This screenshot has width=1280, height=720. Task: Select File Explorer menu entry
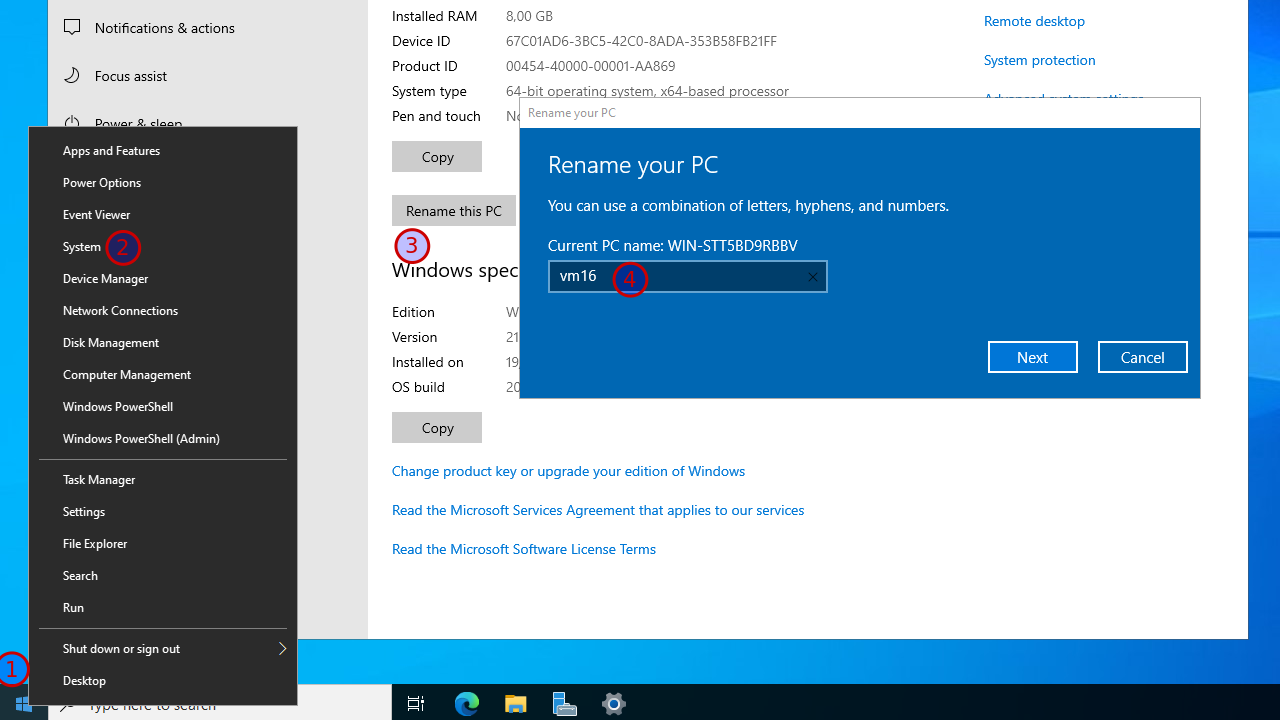163,544
